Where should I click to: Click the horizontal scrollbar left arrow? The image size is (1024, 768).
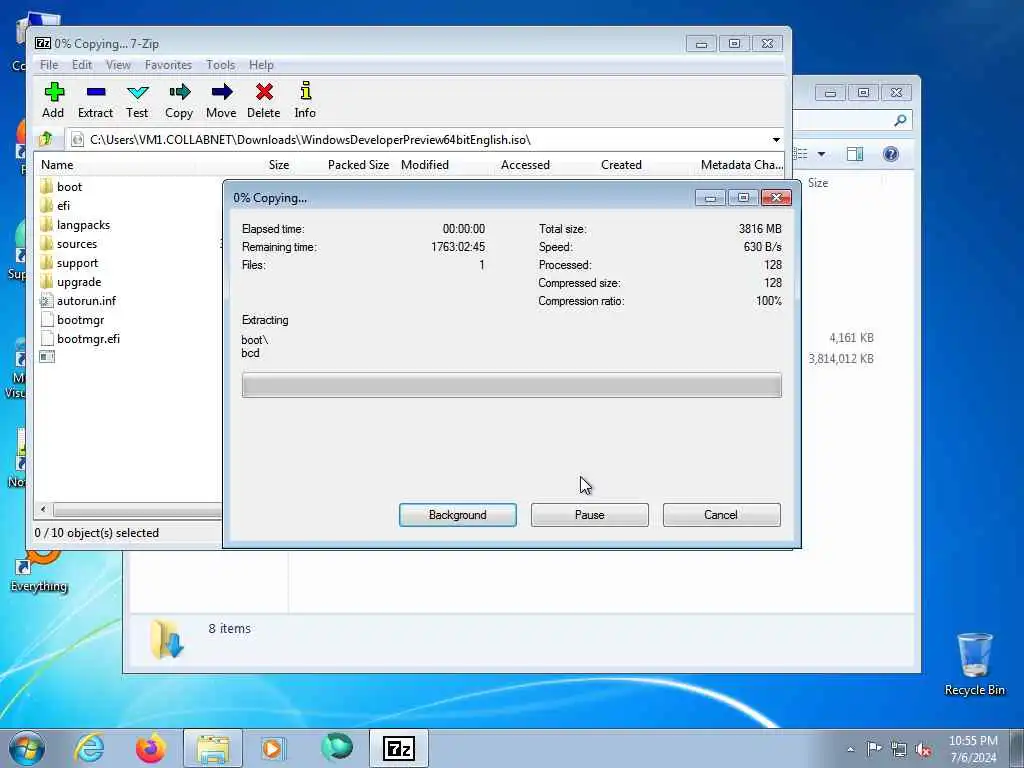[43, 509]
